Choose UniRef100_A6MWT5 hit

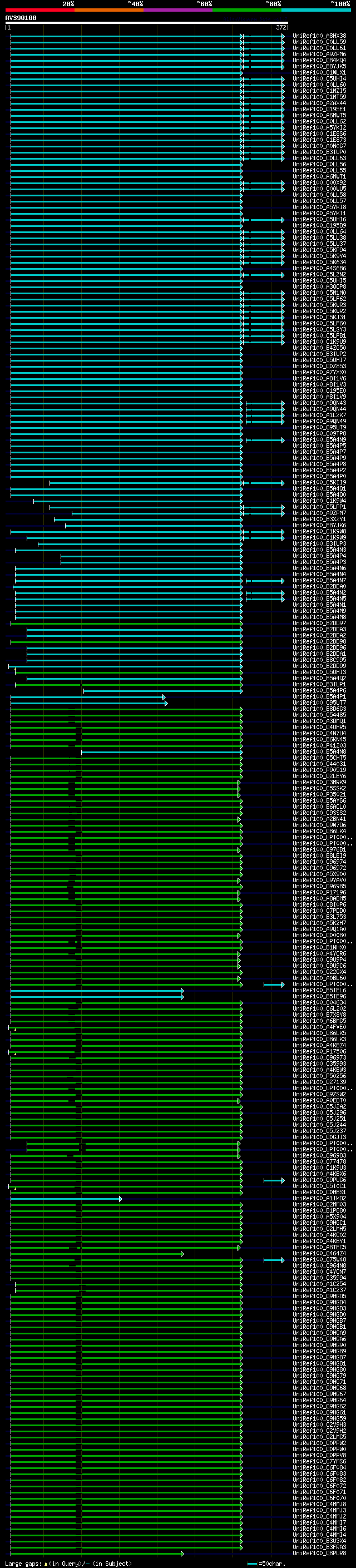click(319, 115)
